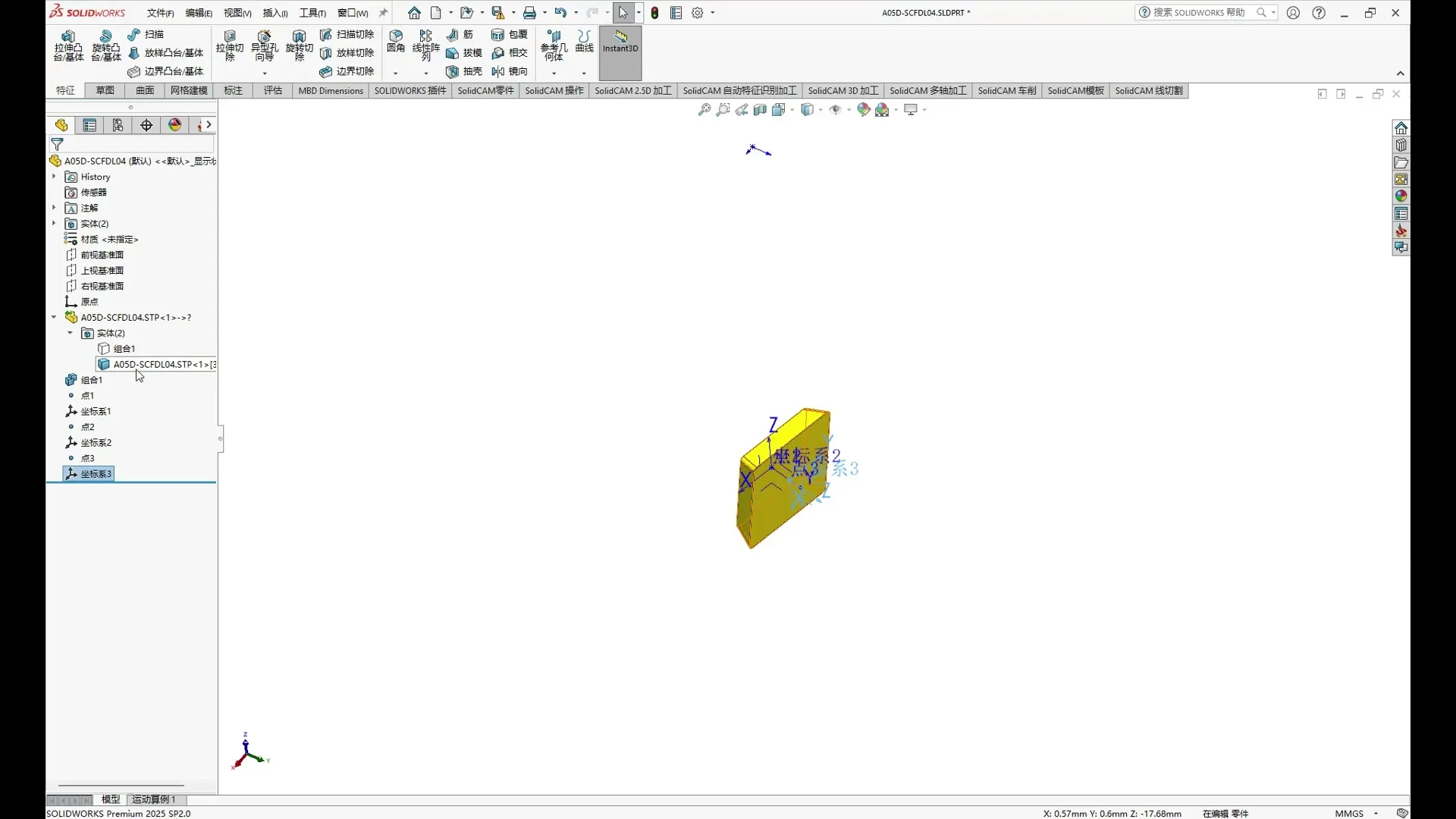Expand the History tree node

pyautogui.click(x=54, y=177)
